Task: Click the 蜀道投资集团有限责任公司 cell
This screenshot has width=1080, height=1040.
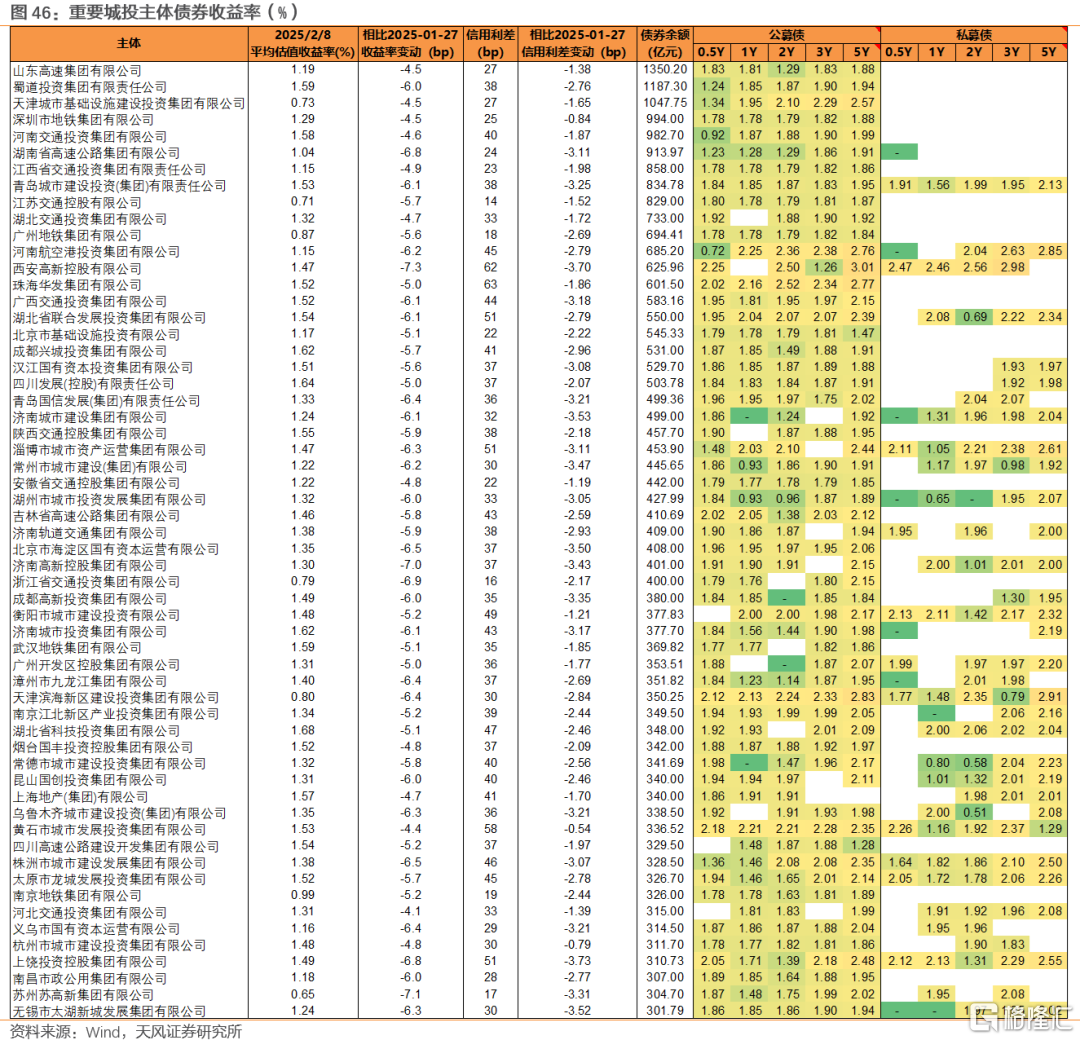Action: click(x=90, y=87)
